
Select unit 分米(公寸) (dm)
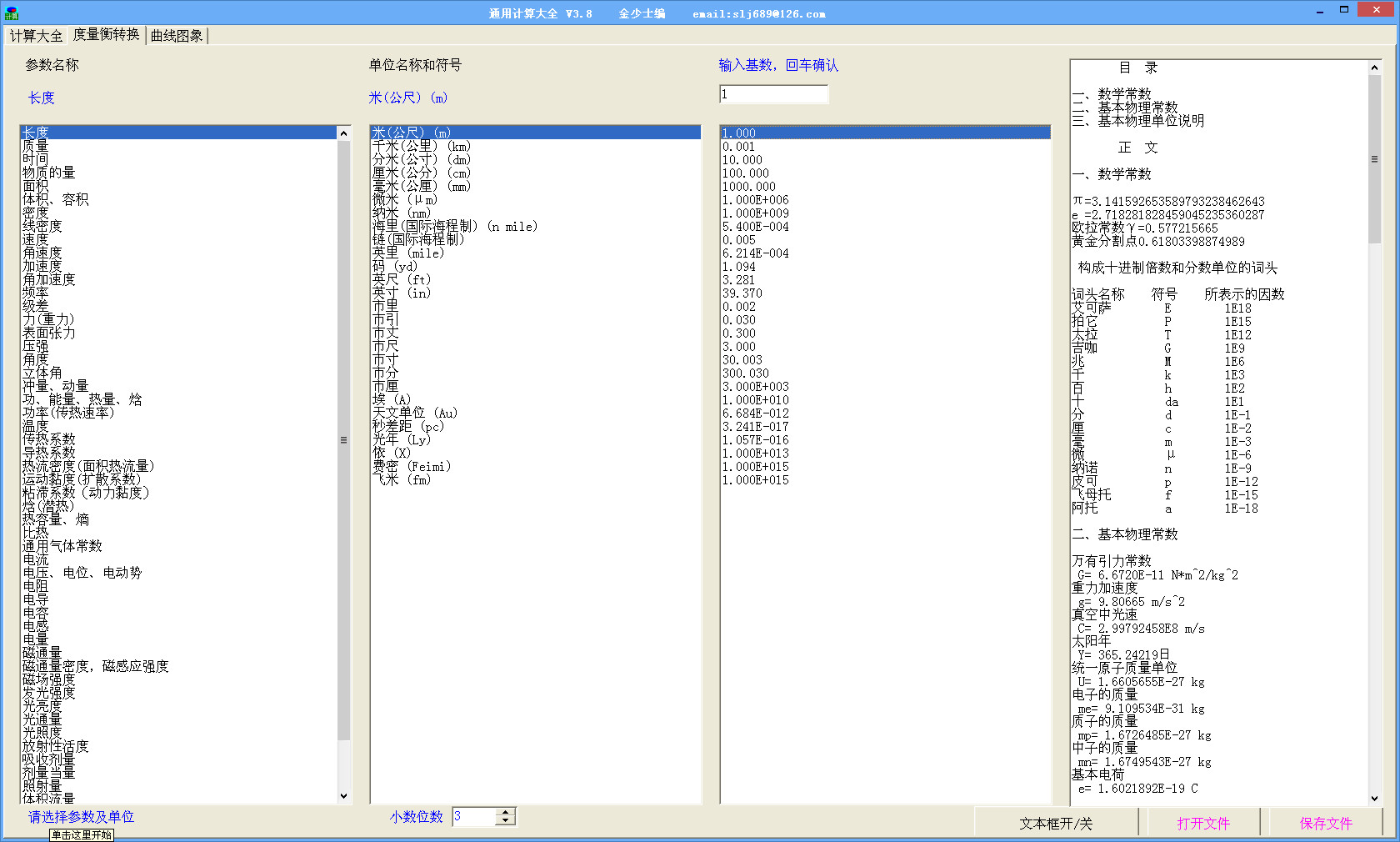tap(536, 159)
